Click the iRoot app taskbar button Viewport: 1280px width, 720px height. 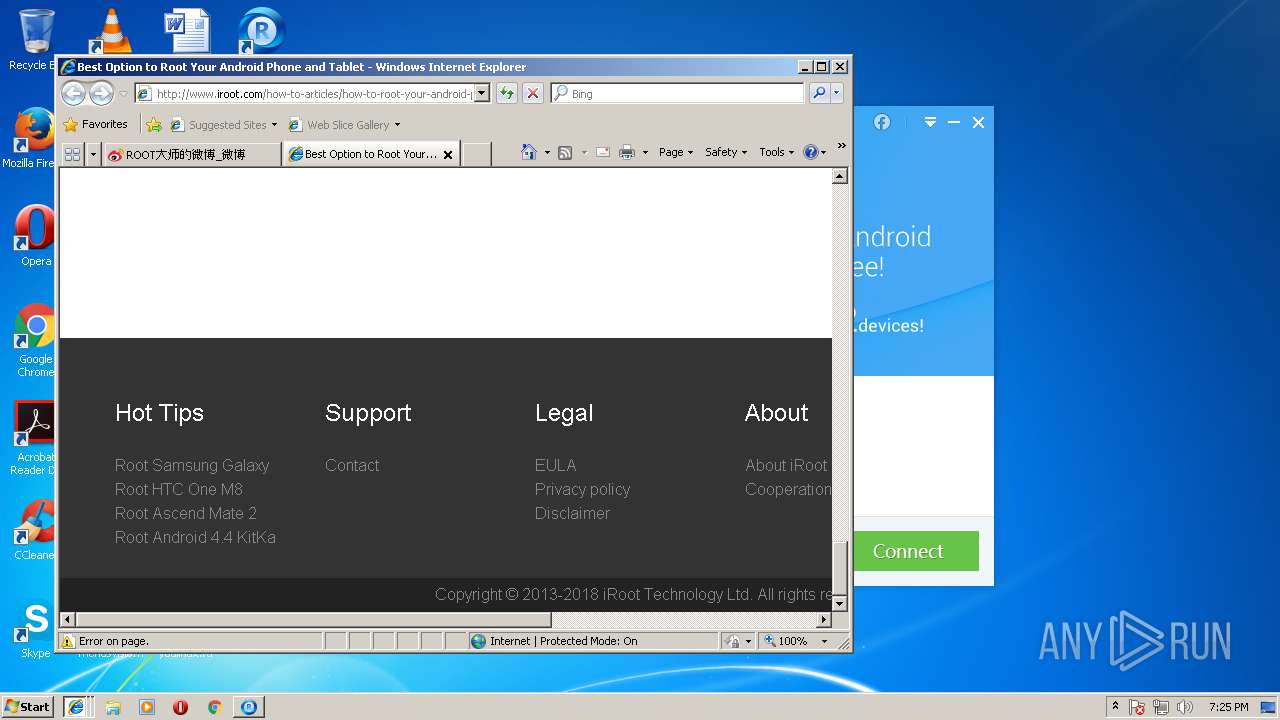[x=248, y=707]
